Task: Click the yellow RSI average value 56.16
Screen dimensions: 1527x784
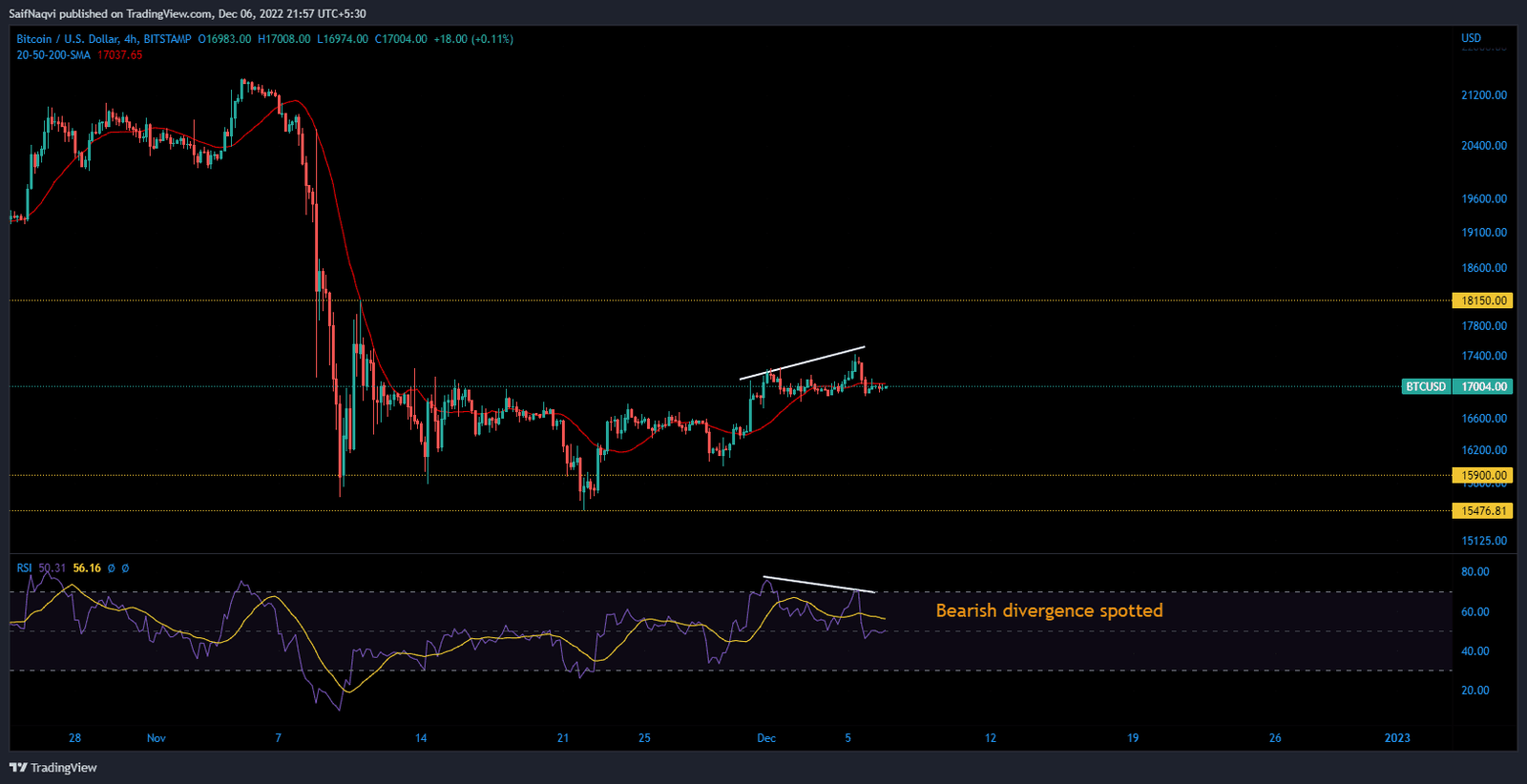Action: (87, 568)
